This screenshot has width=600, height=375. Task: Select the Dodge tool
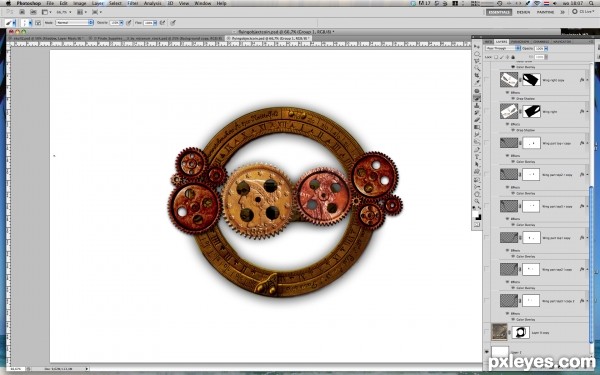(477, 142)
